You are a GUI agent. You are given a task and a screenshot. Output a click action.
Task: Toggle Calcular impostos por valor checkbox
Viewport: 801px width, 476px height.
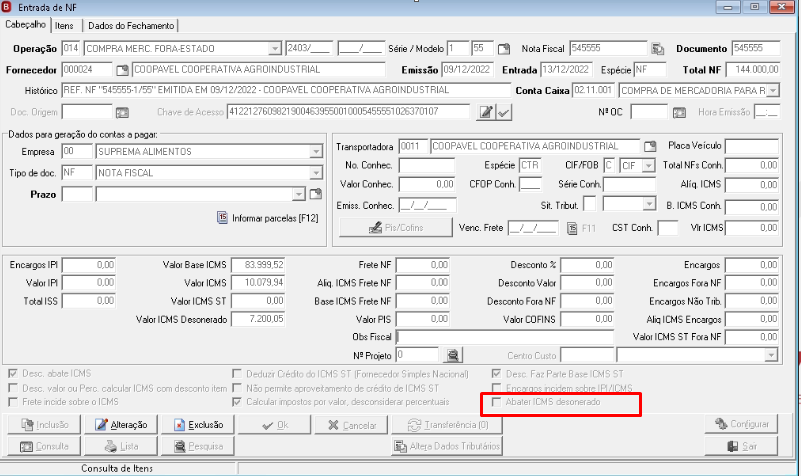click(237, 402)
